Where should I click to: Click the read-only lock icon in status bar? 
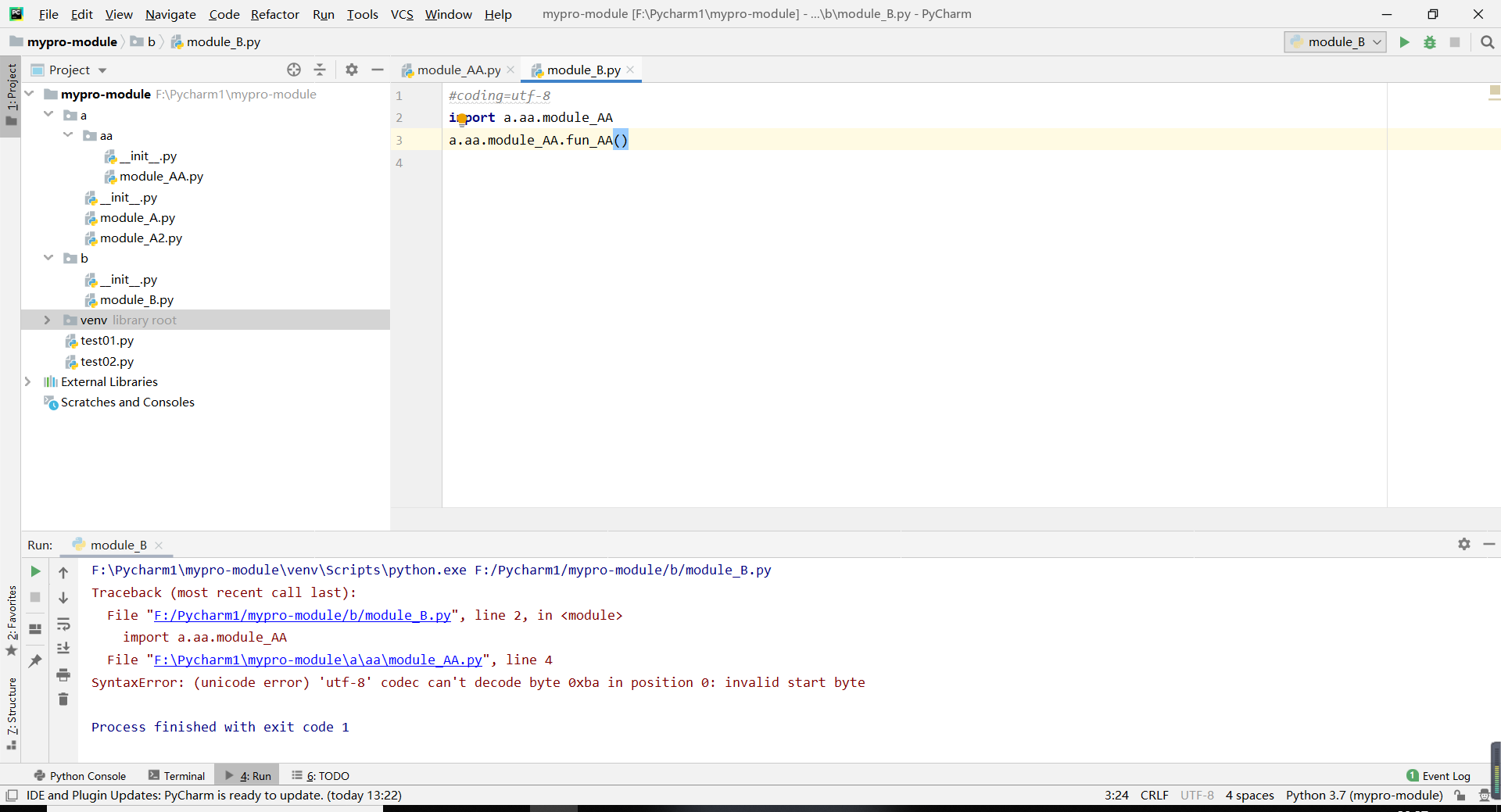tap(1460, 796)
